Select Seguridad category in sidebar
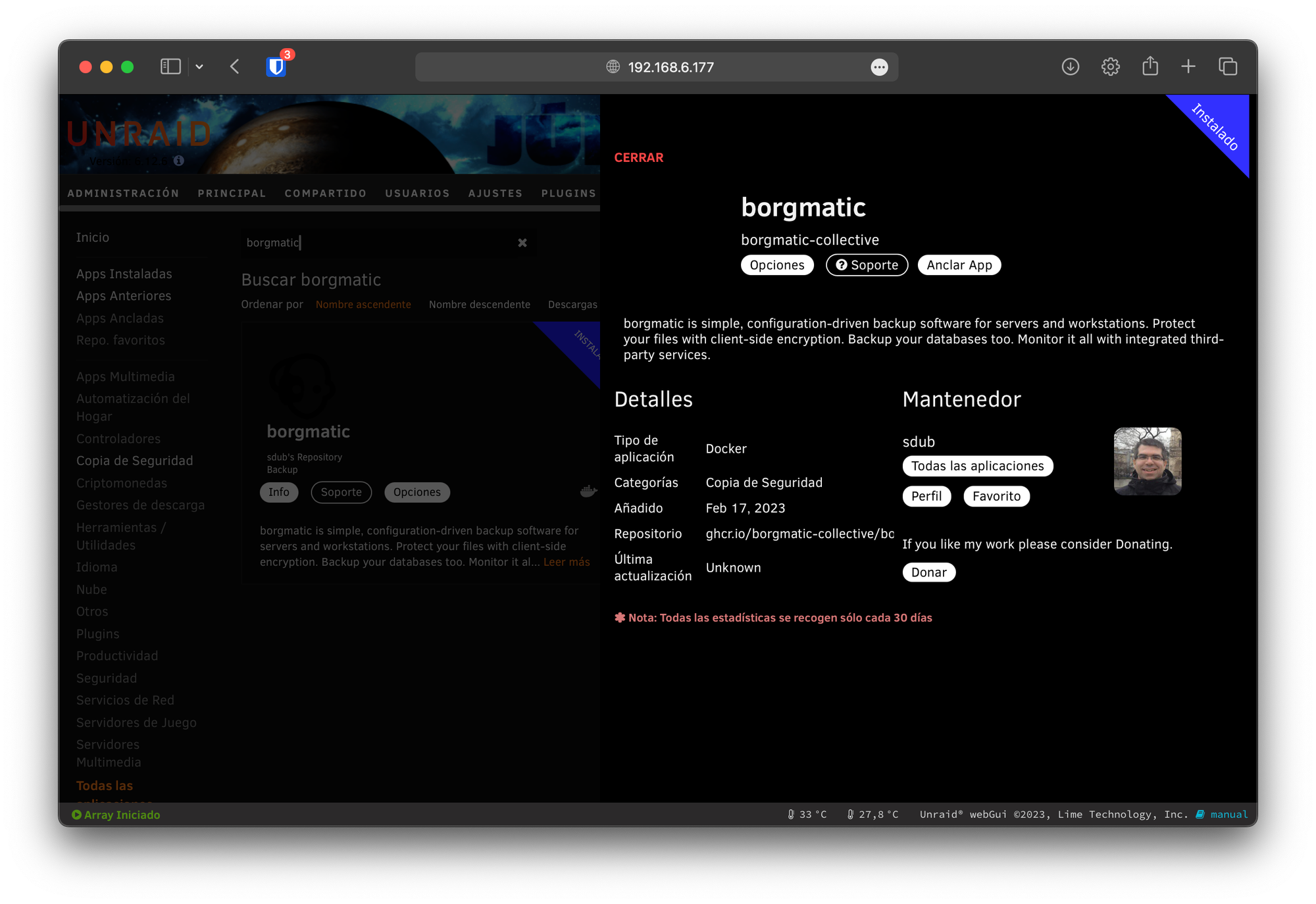The height and width of the screenshot is (904, 1316). point(107,678)
